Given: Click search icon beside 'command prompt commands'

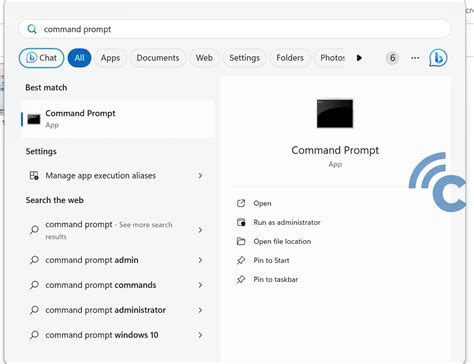Looking at the screenshot, I should [x=34, y=285].
